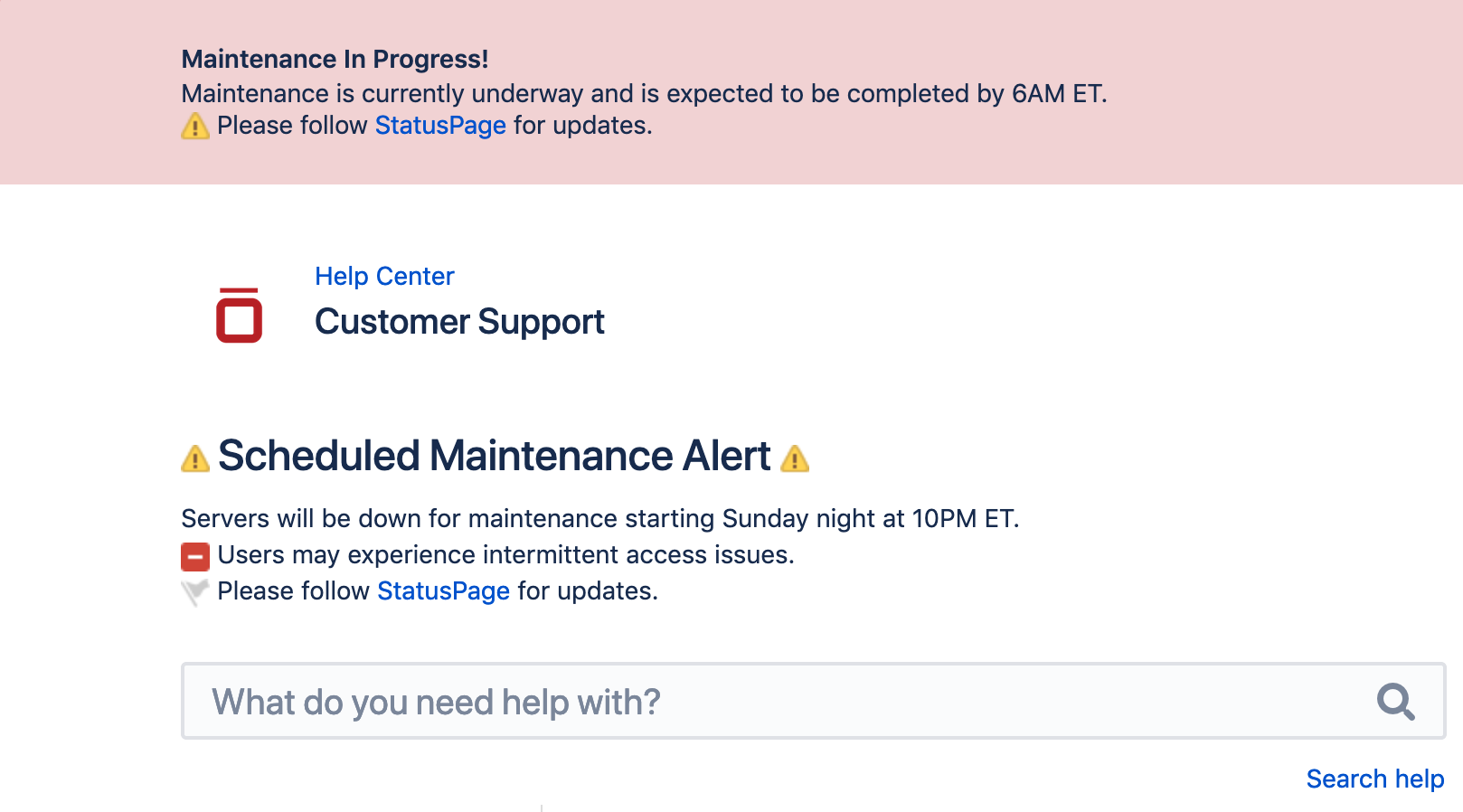Open StatusPage link below the intermittent access line
Viewport: 1463px width, 812px height.
[x=443, y=591]
